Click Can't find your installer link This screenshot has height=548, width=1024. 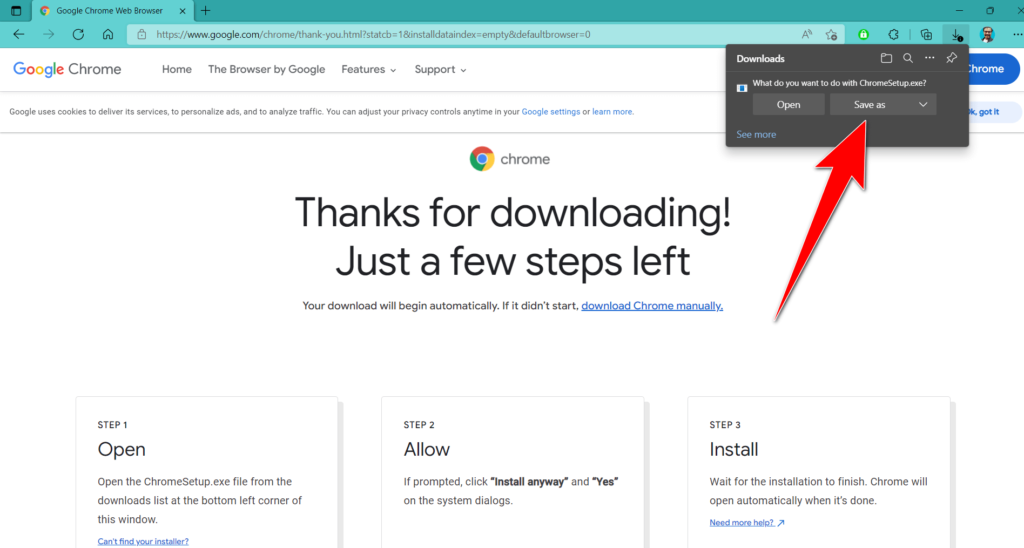point(143,541)
